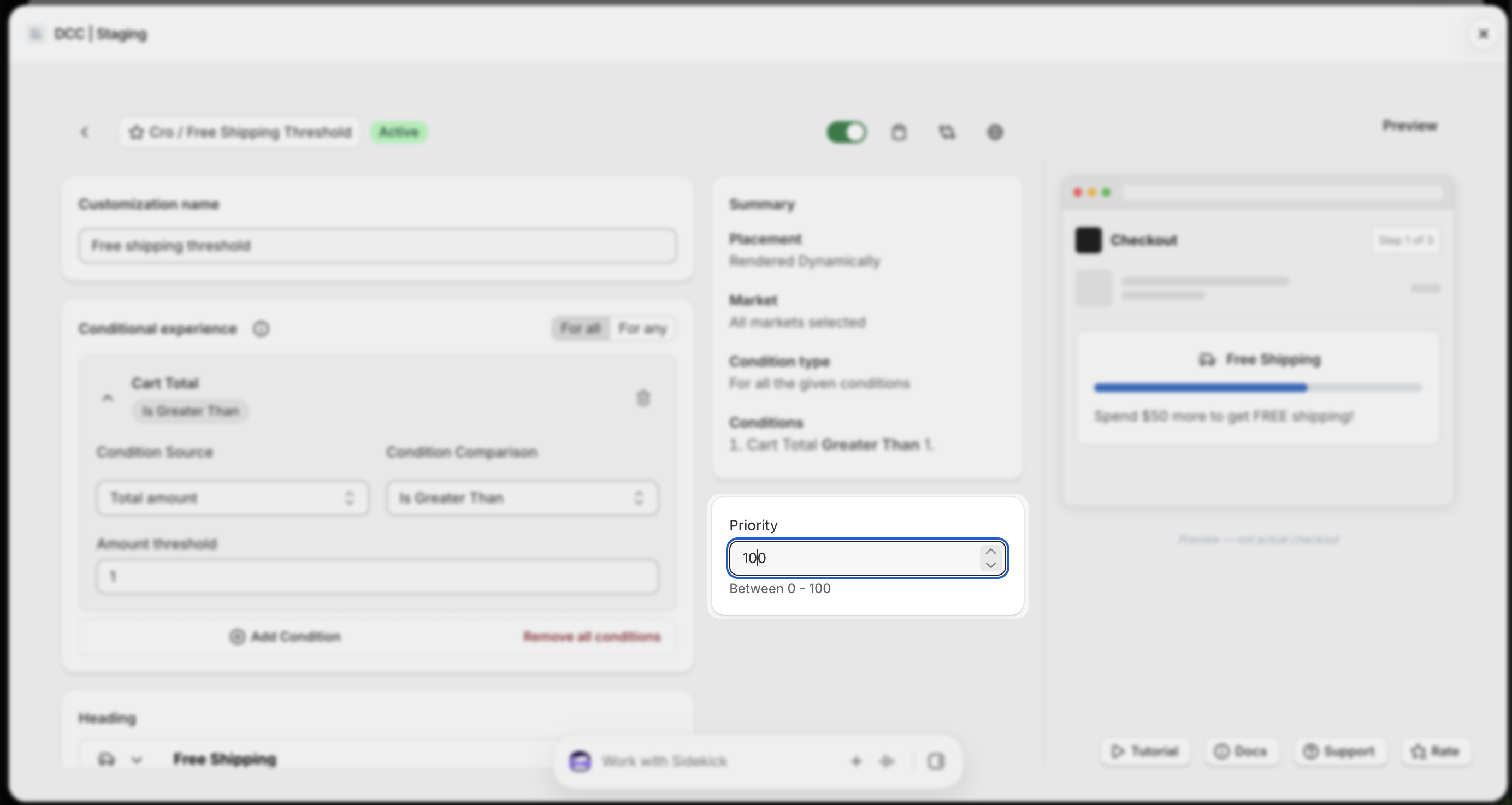Click the delete customization trash icon in header
Screen dimensions: 1512x805
pyautogui.click(x=899, y=133)
